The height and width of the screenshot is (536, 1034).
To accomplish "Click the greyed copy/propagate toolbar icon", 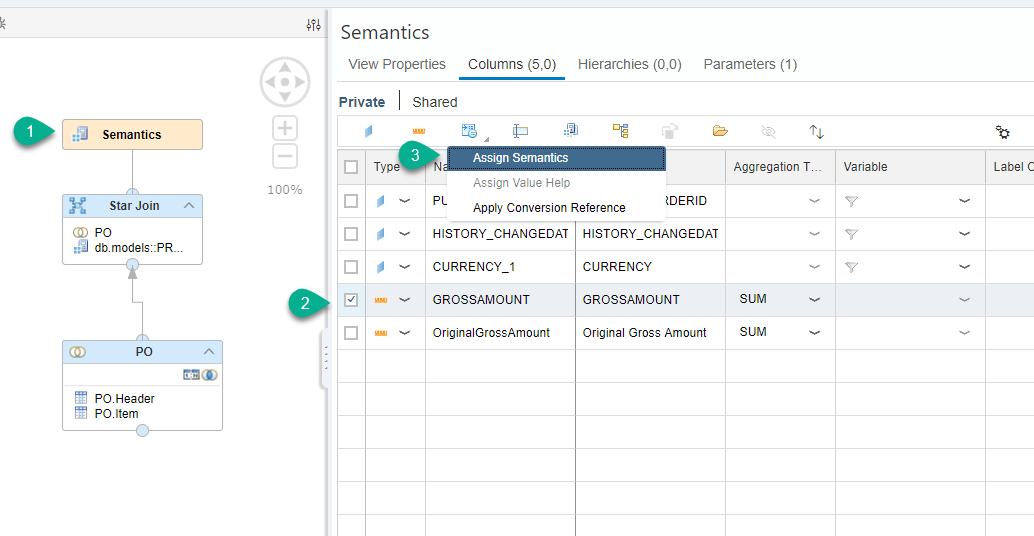I will pos(669,131).
